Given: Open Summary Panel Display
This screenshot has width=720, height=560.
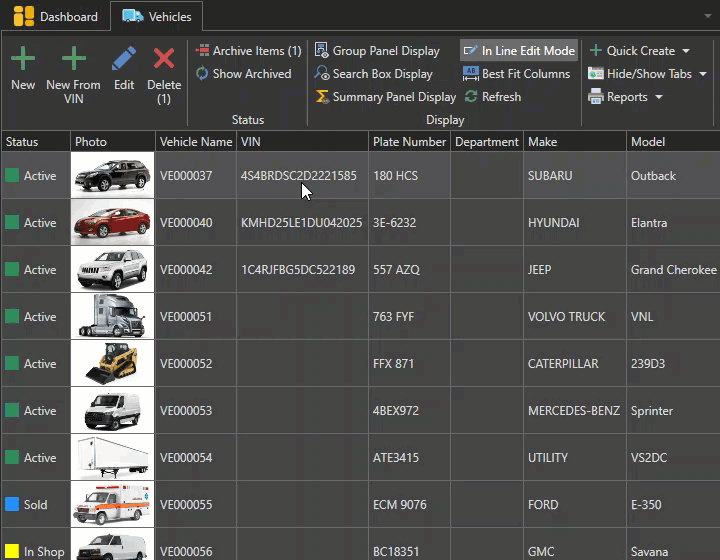Looking at the screenshot, I should pyautogui.click(x=385, y=97).
